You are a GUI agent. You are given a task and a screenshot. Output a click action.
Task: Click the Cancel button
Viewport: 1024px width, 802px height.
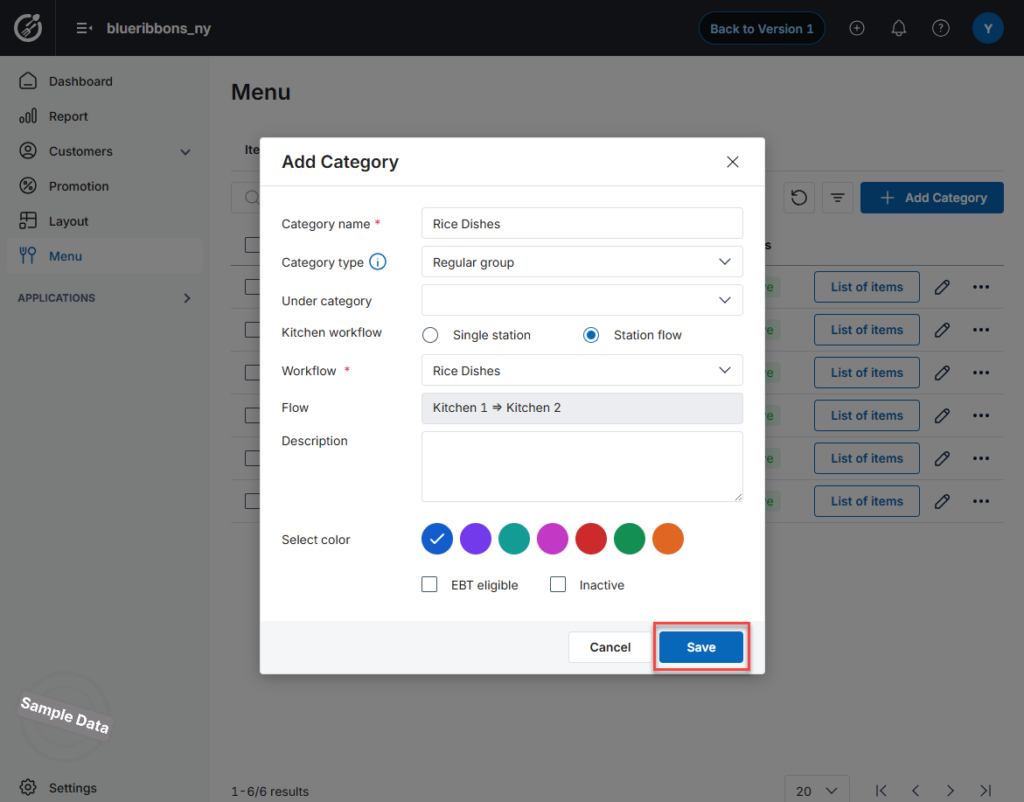[x=610, y=647]
